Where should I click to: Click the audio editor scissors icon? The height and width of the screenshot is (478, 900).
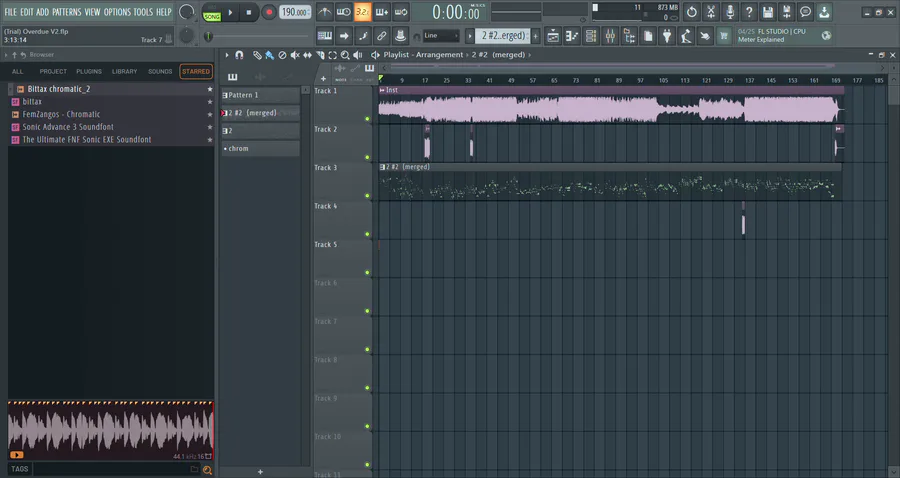pyautogui.click(x=711, y=12)
